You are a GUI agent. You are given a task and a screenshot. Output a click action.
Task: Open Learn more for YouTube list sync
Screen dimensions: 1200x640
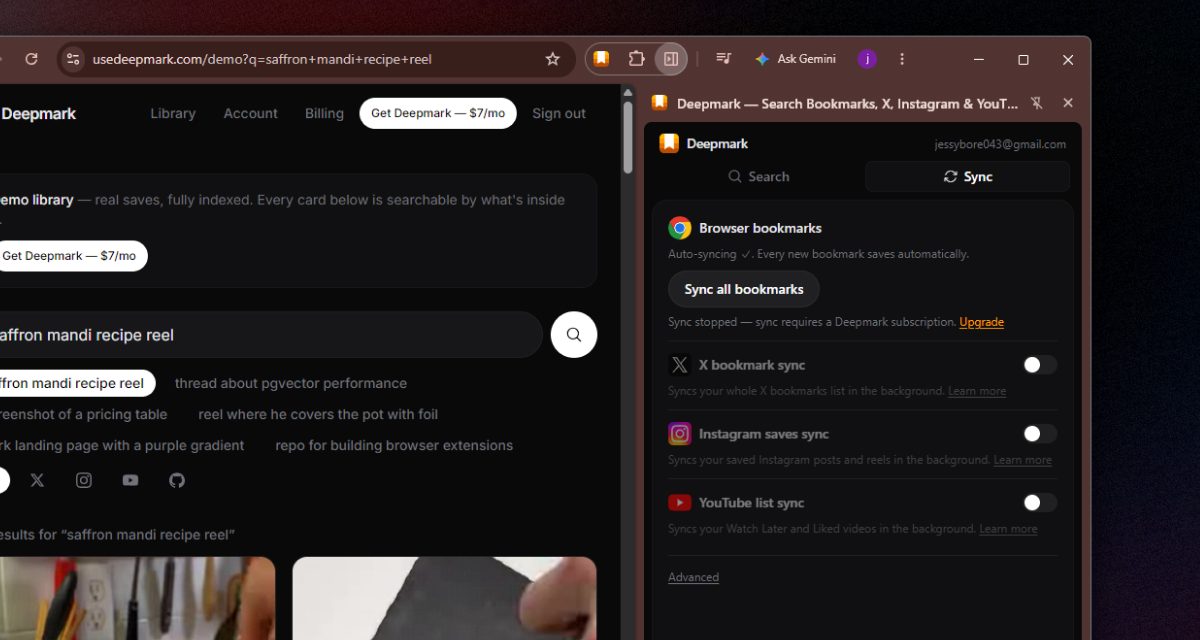tap(1008, 529)
